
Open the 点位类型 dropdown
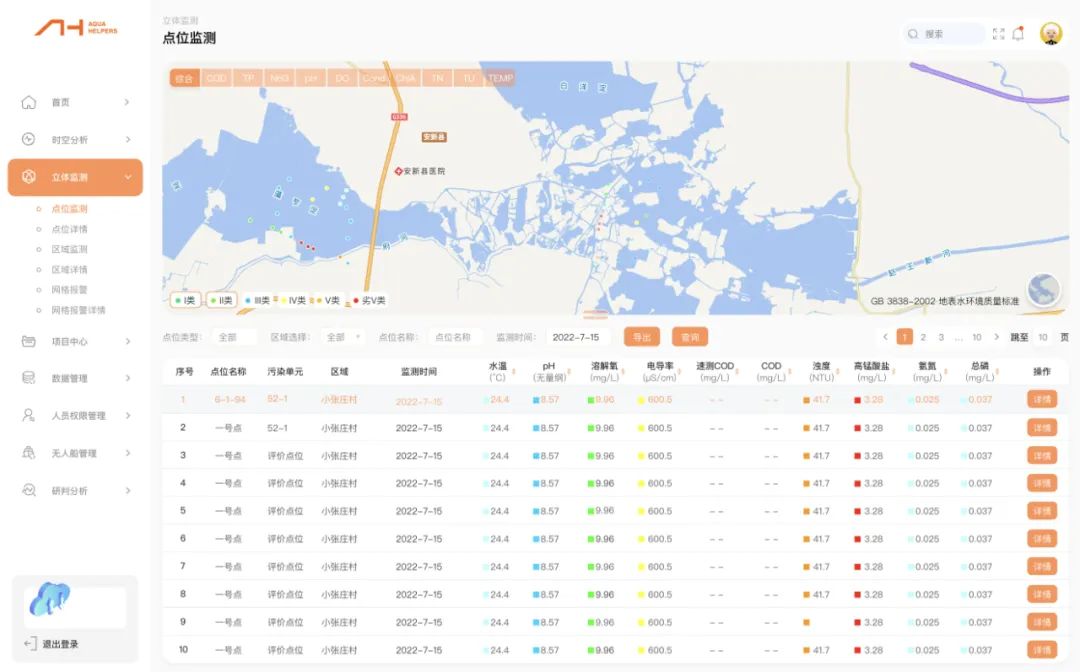[234, 338]
